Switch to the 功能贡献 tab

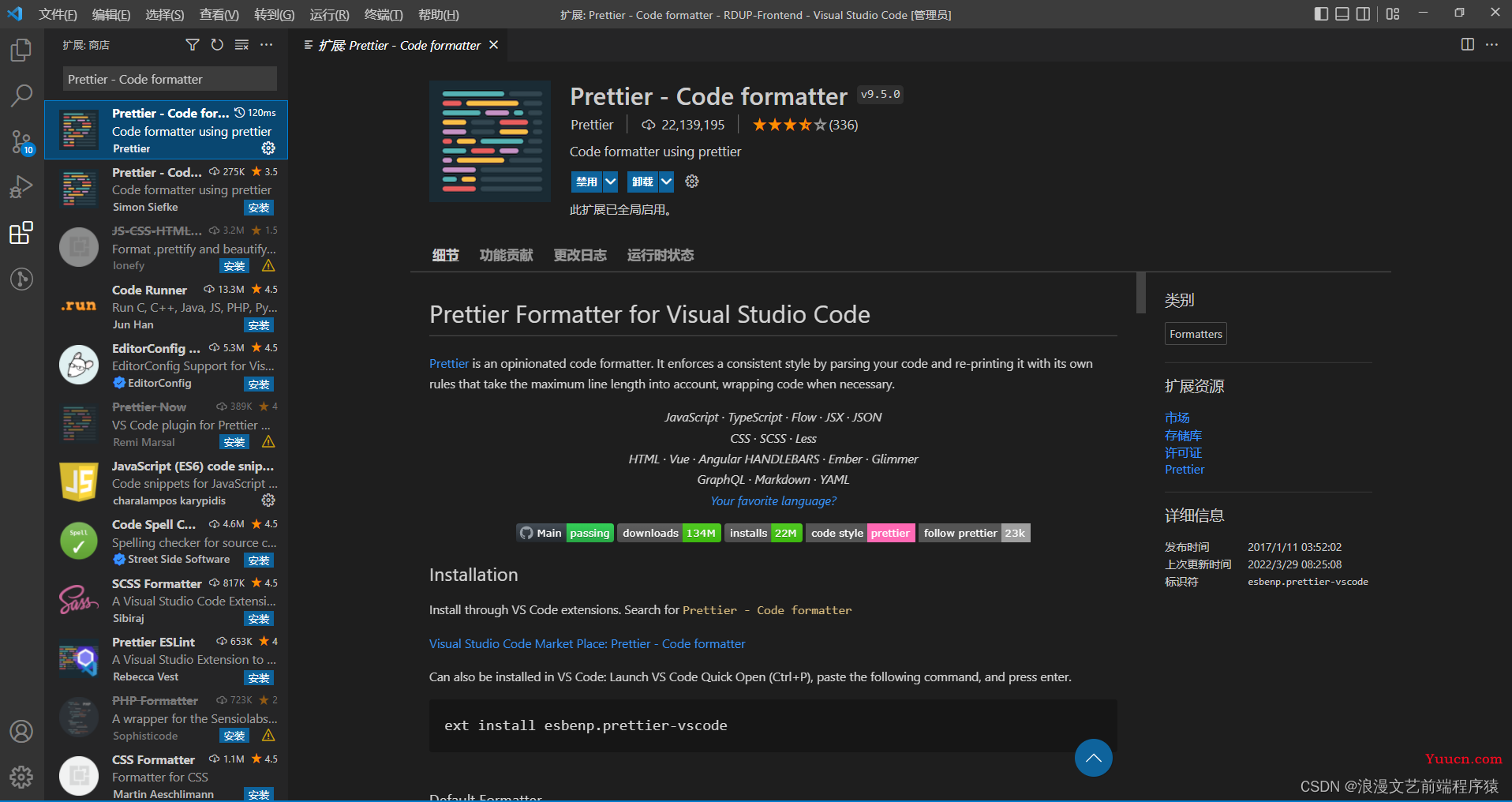pos(506,255)
